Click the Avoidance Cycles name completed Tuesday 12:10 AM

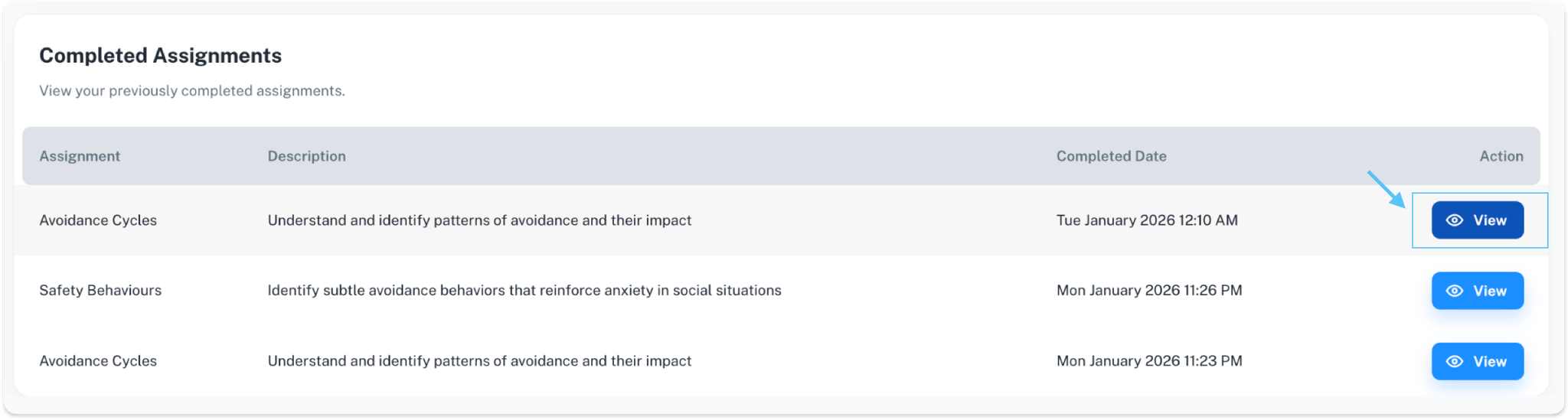point(98,220)
